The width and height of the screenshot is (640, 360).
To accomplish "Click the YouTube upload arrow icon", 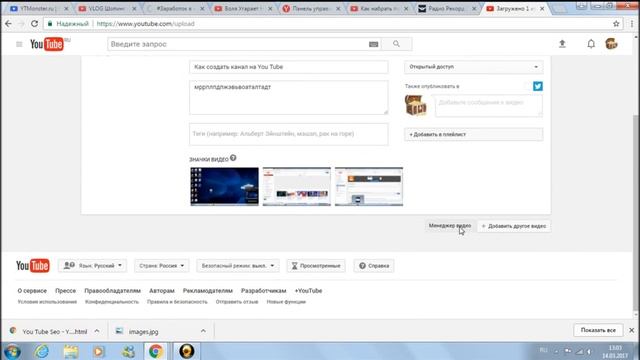I will (x=562, y=44).
